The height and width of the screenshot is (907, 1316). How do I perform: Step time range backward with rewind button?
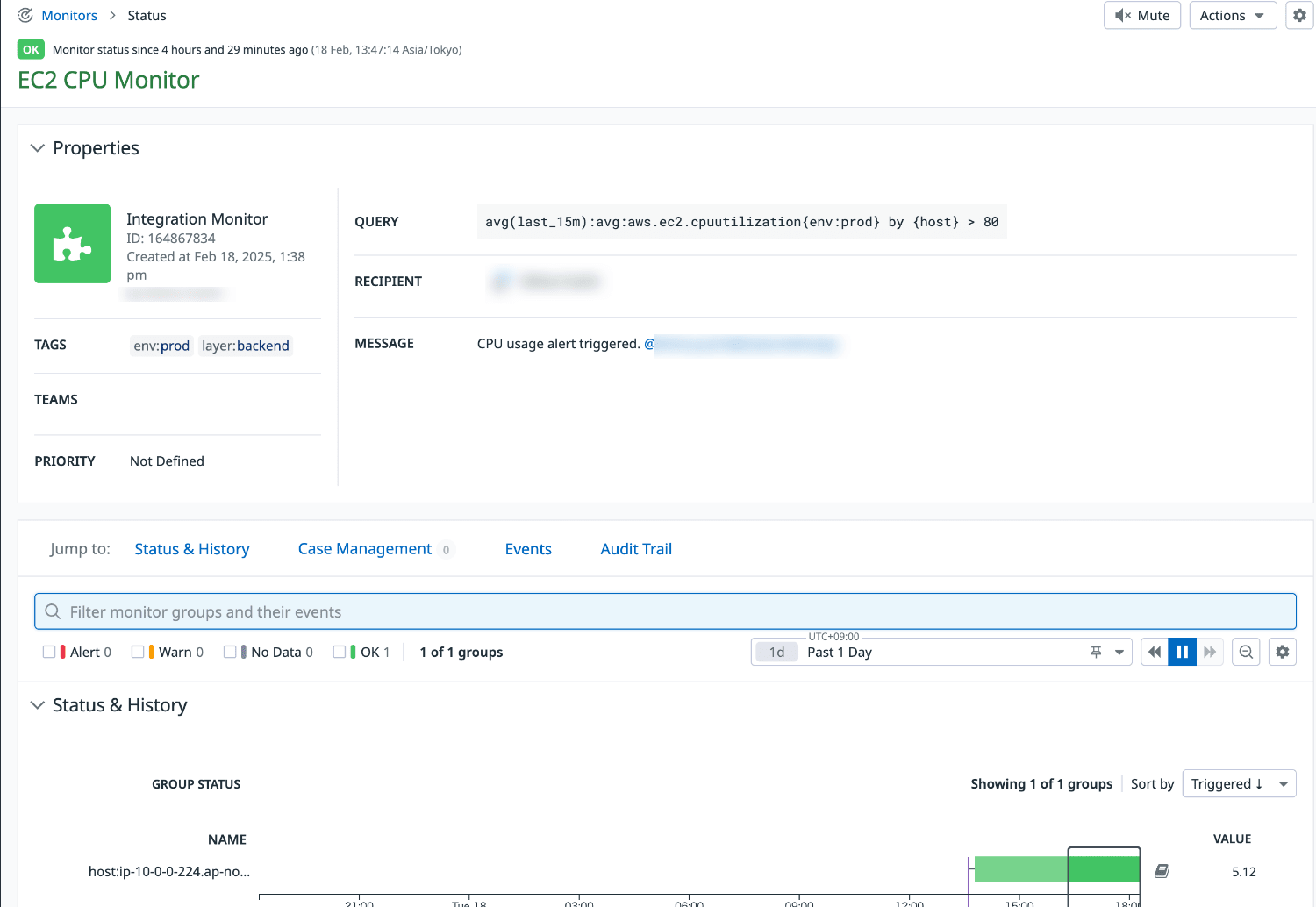[1155, 652]
